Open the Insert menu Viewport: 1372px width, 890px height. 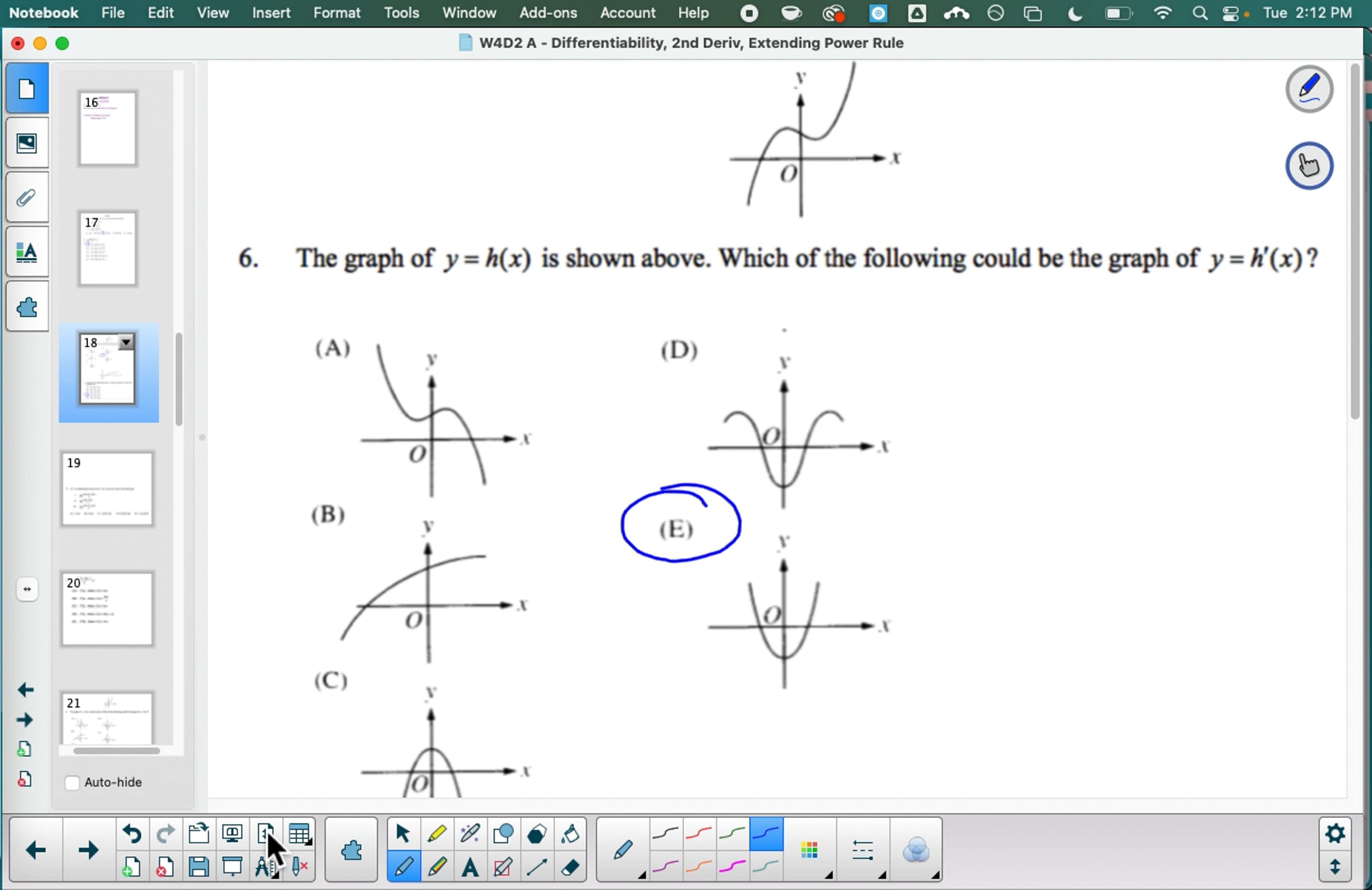pos(271,13)
